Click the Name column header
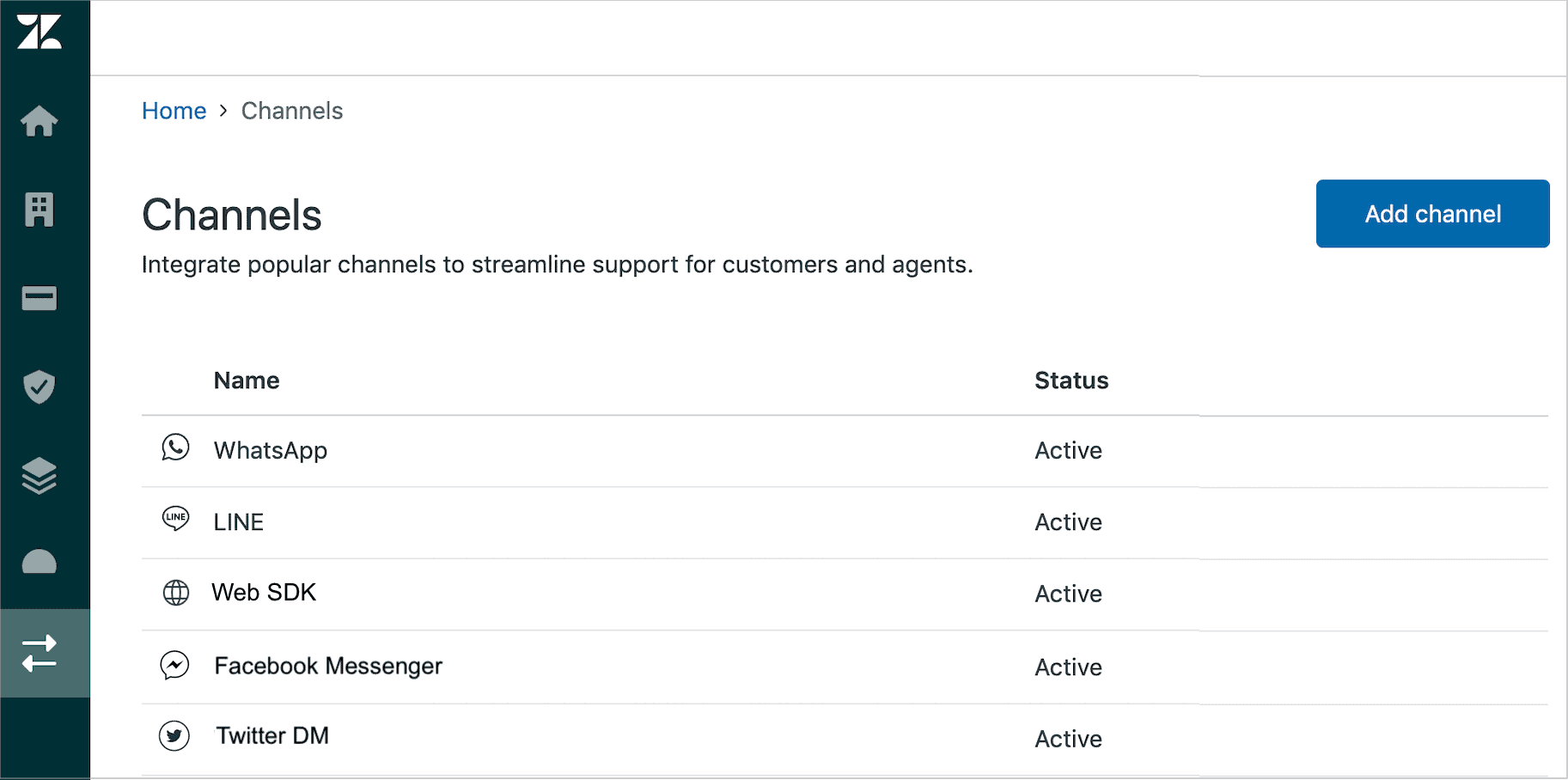 point(247,381)
